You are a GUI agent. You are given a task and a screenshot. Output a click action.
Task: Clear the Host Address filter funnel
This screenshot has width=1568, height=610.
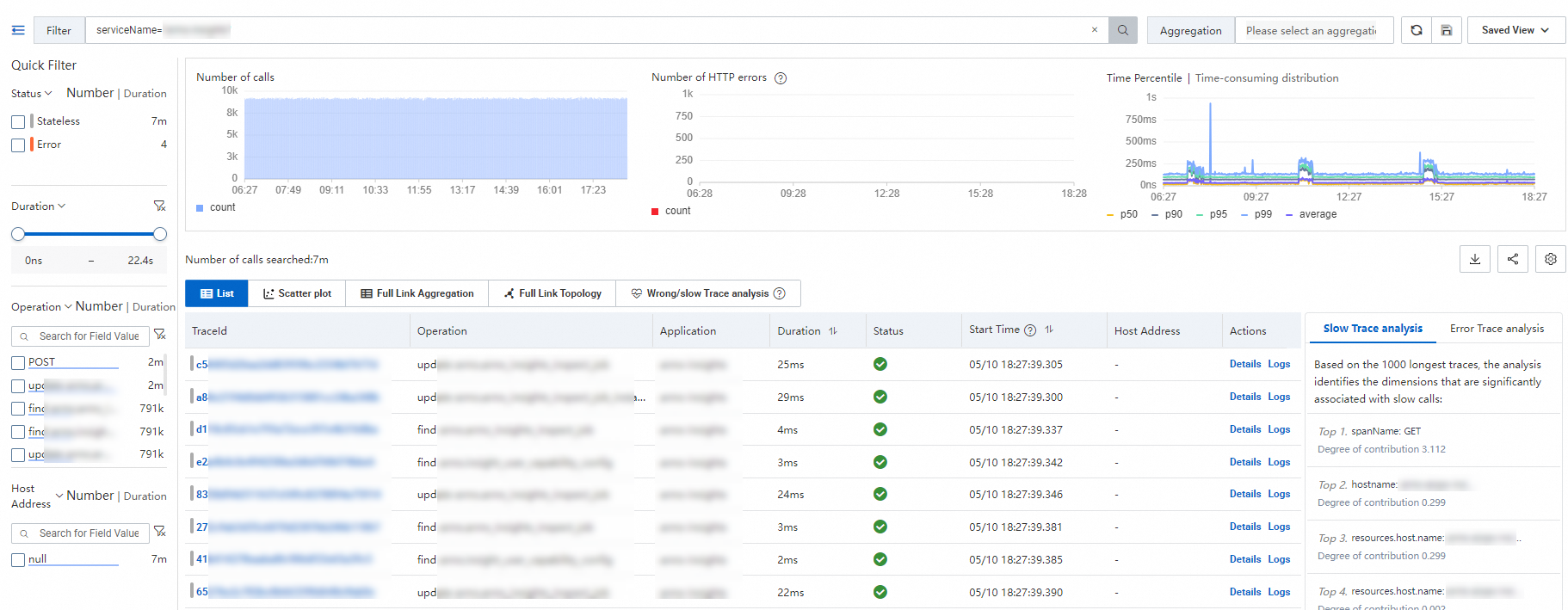click(x=159, y=532)
